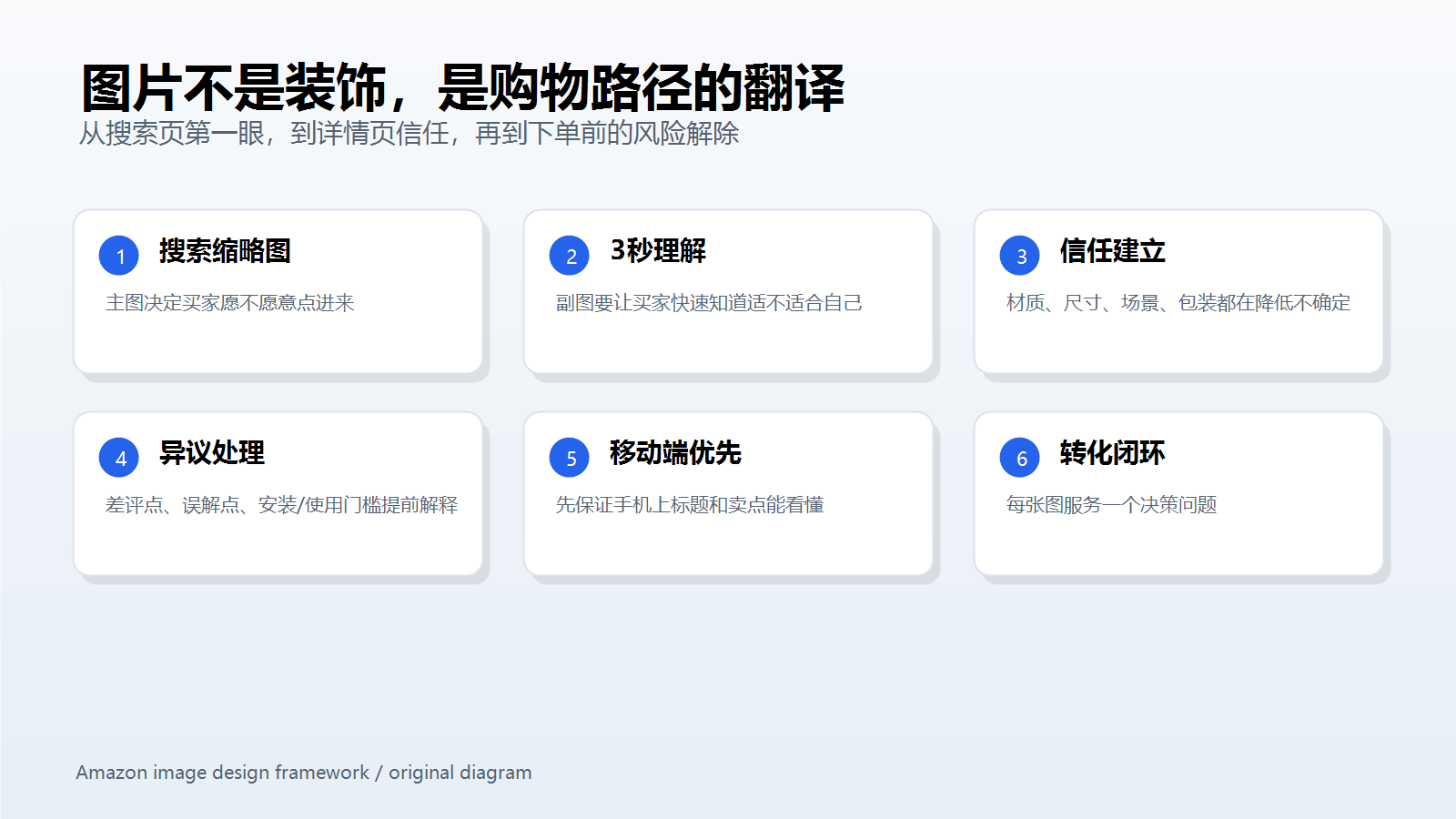Screen dimensions: 1456x819
Task: Click the text 主图决定买家愿不愿意点进来
Action: 229,303
